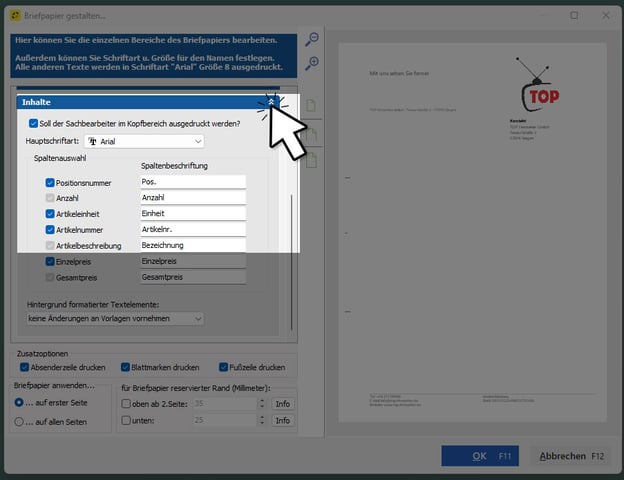Screen dimensions: 624x480
Task: Enable the Blattmarken drucken option
Action: 126,367
